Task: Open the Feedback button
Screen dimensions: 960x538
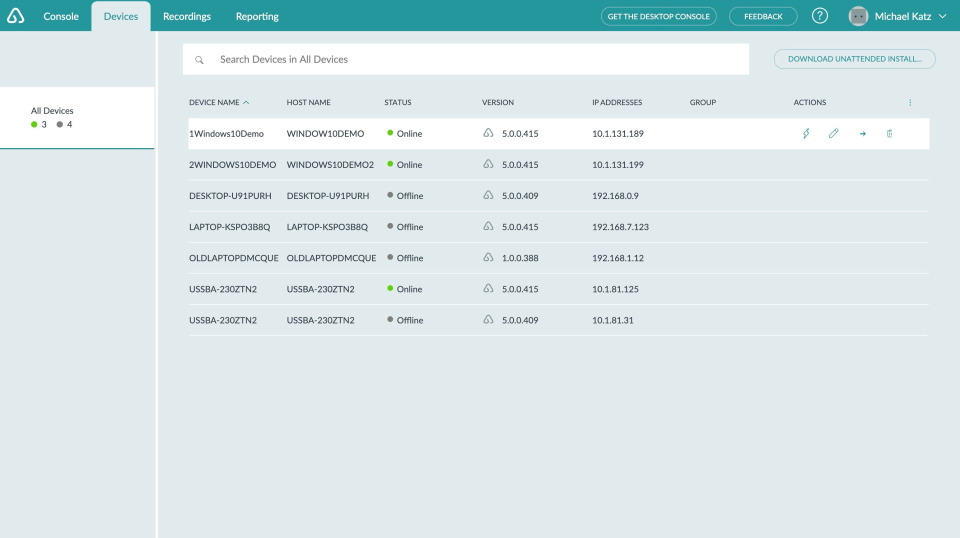Action: coord(763,17)
